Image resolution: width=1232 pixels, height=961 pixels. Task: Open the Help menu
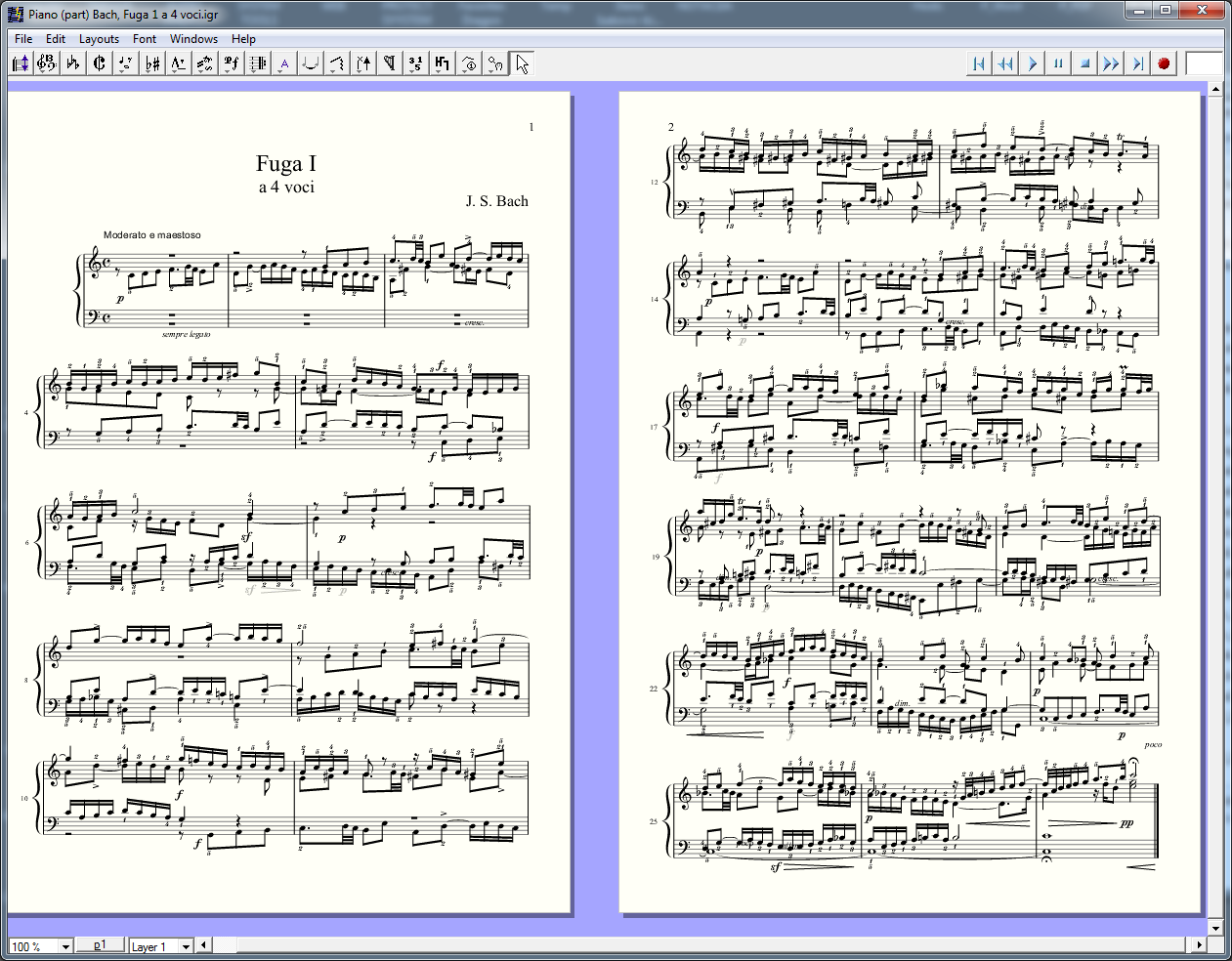(243, 39)
